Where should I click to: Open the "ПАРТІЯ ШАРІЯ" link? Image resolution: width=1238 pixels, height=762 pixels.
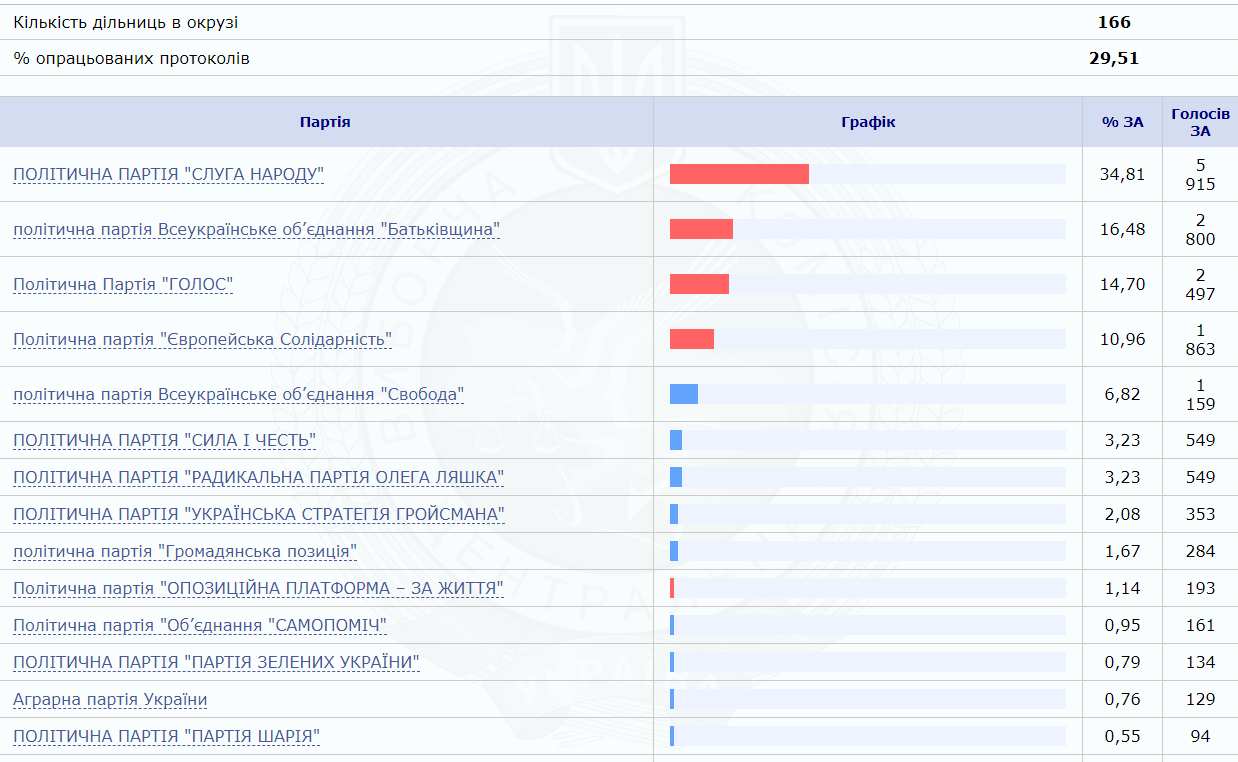[167, 736]
